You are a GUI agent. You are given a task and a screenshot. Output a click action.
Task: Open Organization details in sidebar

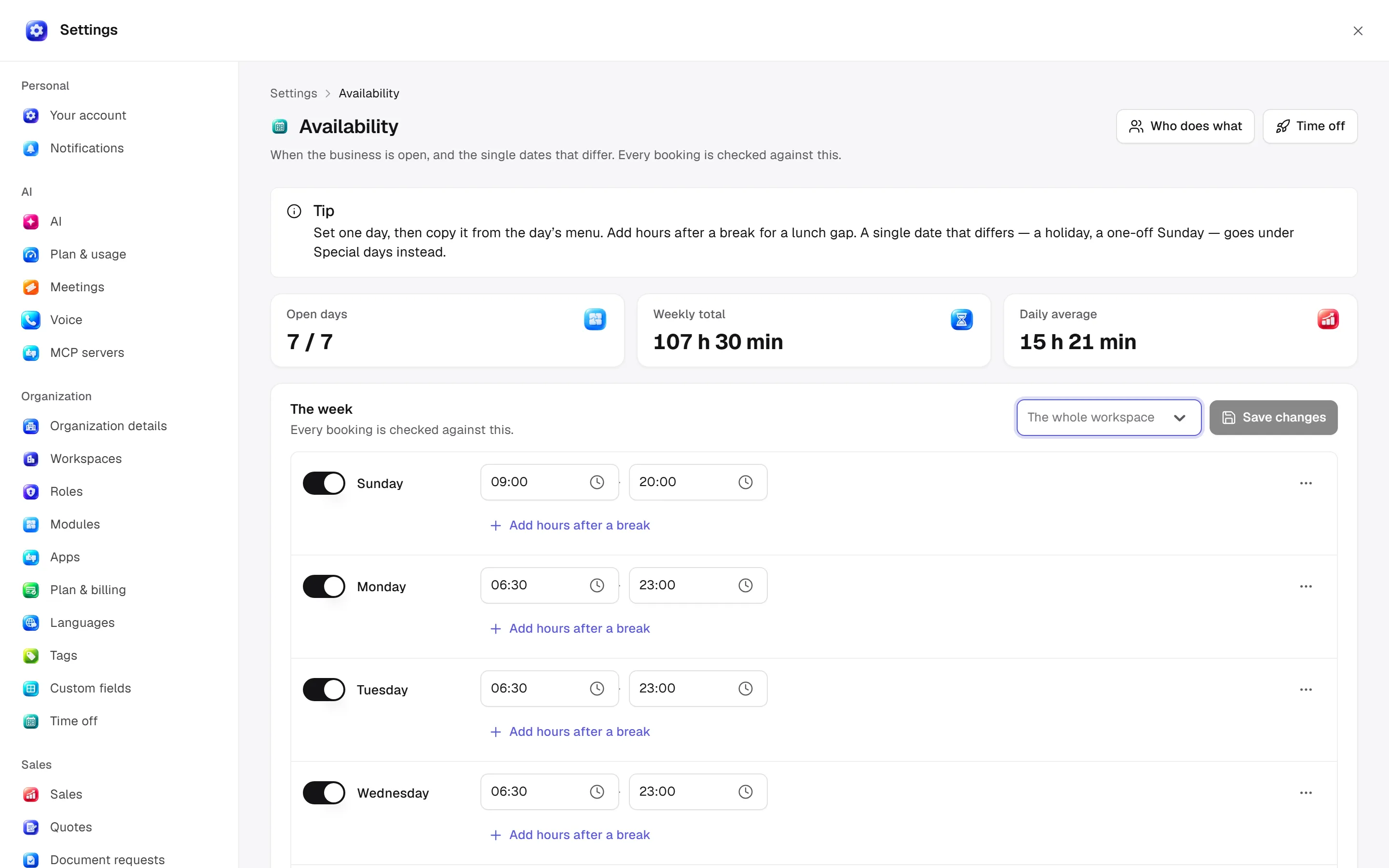119,426
